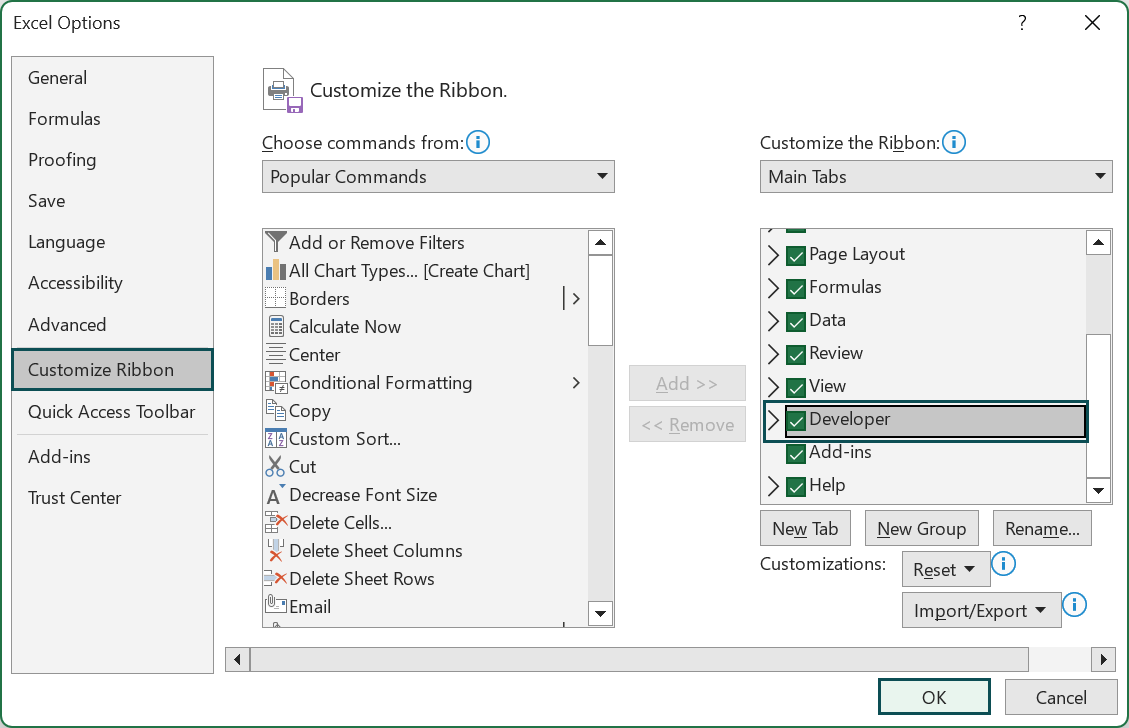Click info icon beside Customize the Ribbon label

954,143
